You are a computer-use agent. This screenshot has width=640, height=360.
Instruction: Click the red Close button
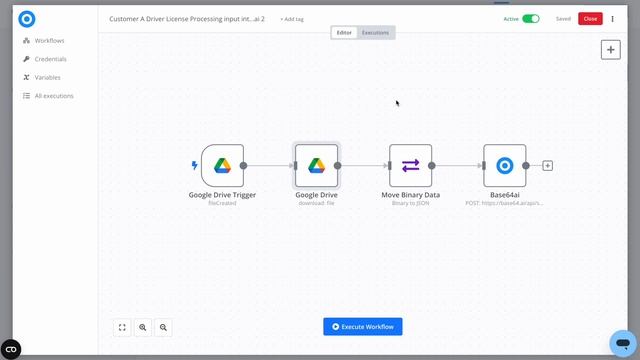(590, 19)
